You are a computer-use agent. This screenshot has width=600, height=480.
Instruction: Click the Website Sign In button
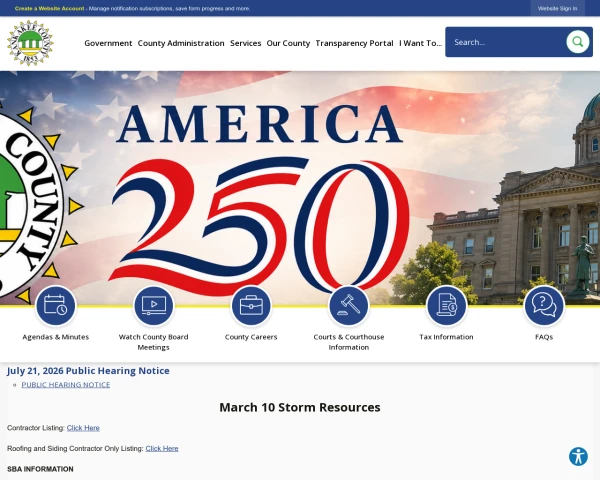[x=557, y=8]
